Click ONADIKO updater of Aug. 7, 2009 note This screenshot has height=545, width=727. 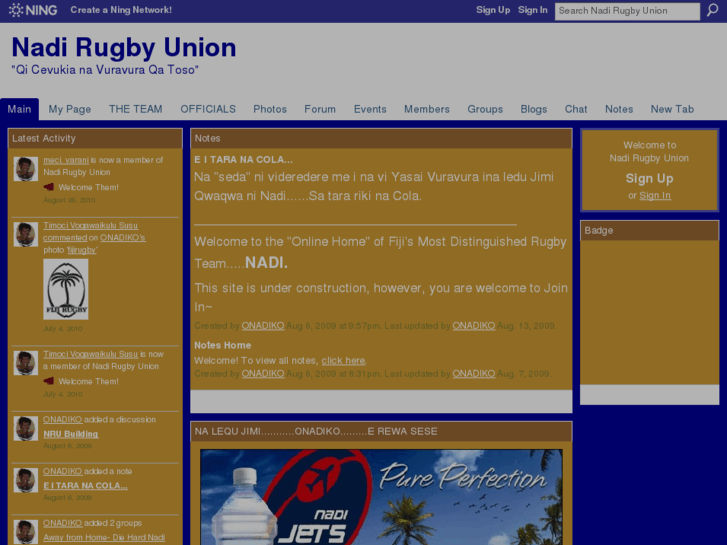474,373
